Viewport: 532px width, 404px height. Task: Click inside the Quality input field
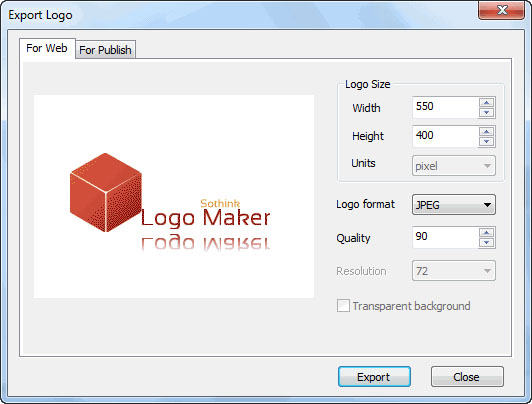tap(445, 237)
